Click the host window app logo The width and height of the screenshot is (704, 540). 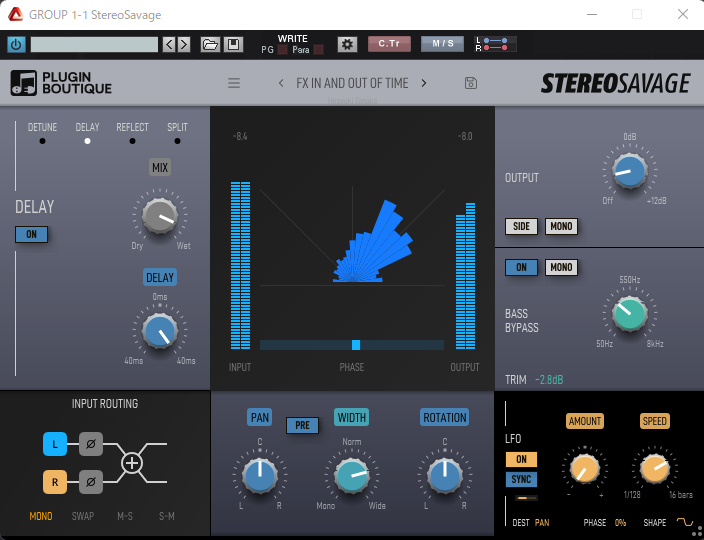15,15
